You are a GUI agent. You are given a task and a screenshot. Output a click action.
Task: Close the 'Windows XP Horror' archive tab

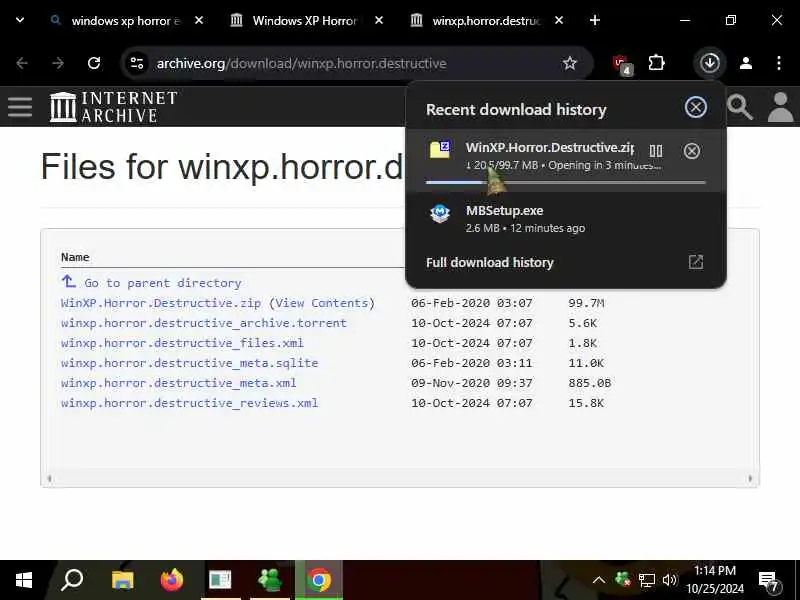click(x=379, y=20)
